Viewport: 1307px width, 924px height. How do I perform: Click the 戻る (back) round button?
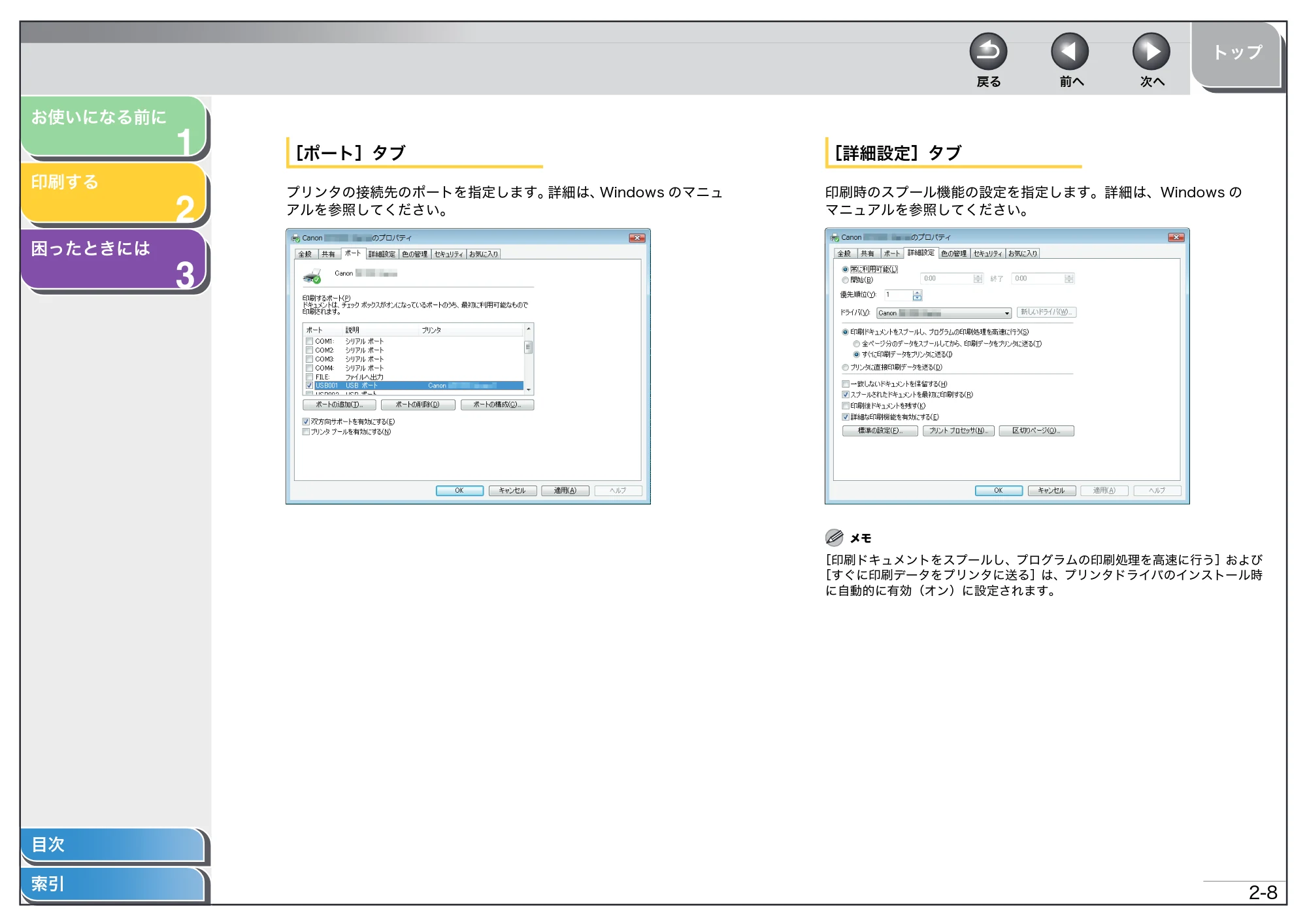click(x=988, y=52)
